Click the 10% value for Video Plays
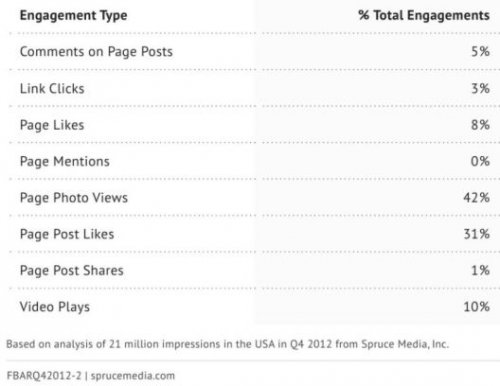 (477, 307)
